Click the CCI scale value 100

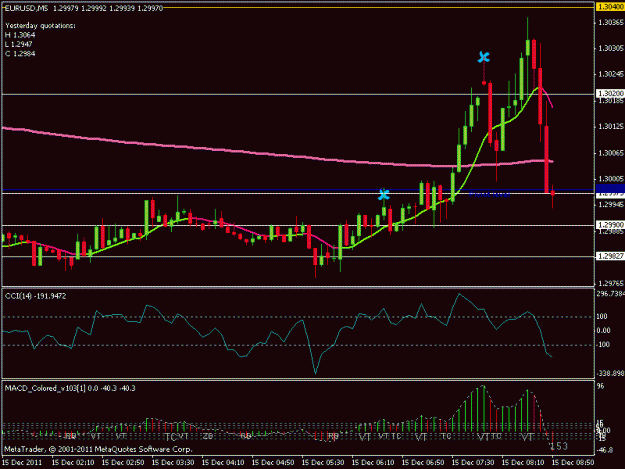click(x=602, y=316)
